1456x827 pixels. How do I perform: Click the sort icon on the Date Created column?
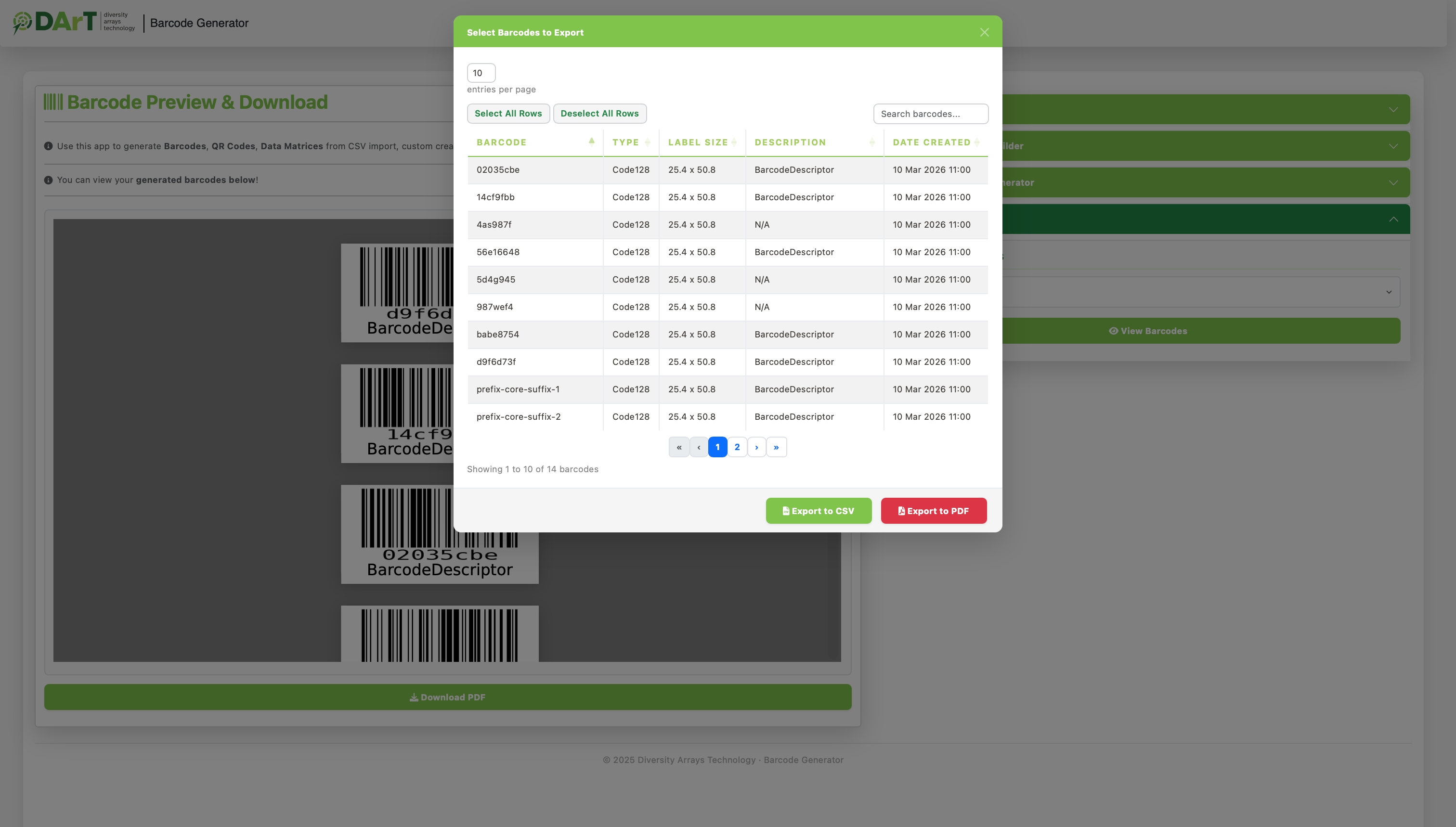(x=977, y=141)
